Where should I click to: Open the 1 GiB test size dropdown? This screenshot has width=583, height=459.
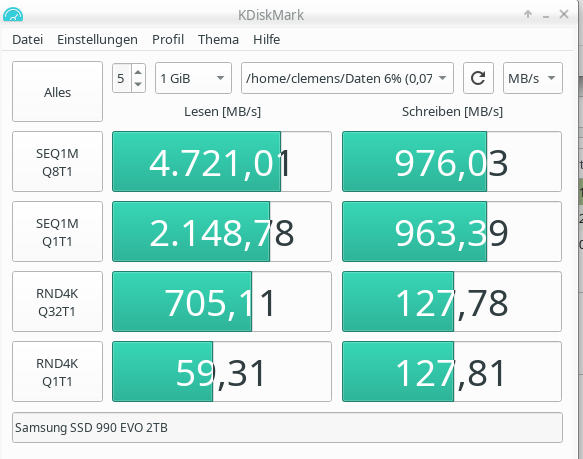point(193,78)
